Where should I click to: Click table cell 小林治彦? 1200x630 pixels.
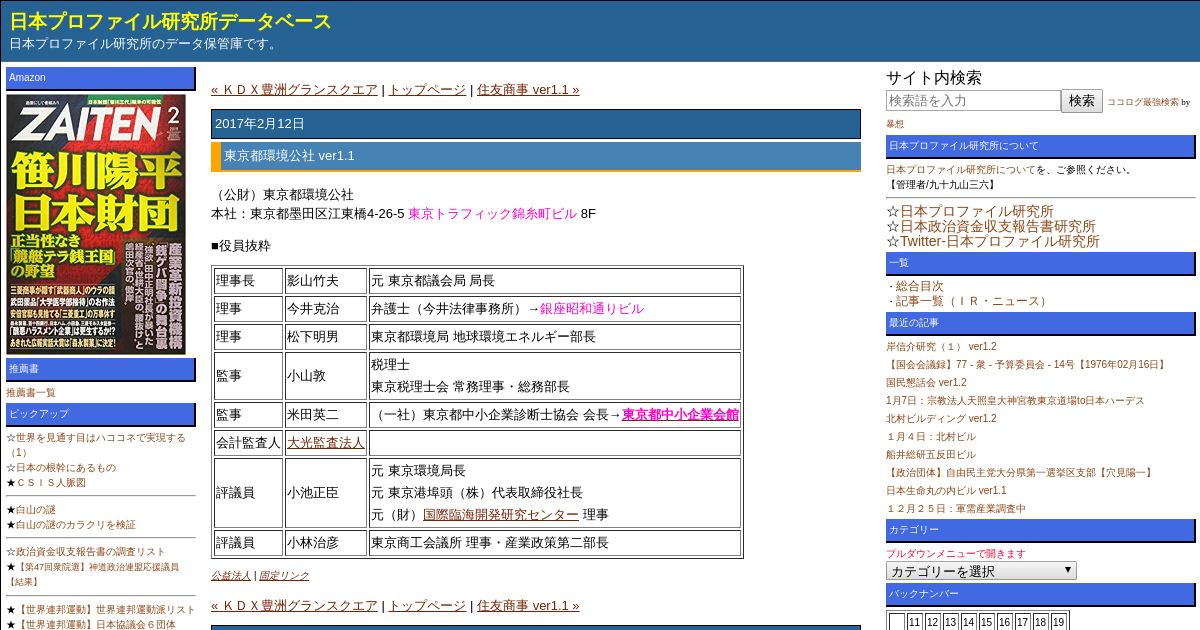tap(326, 543)
